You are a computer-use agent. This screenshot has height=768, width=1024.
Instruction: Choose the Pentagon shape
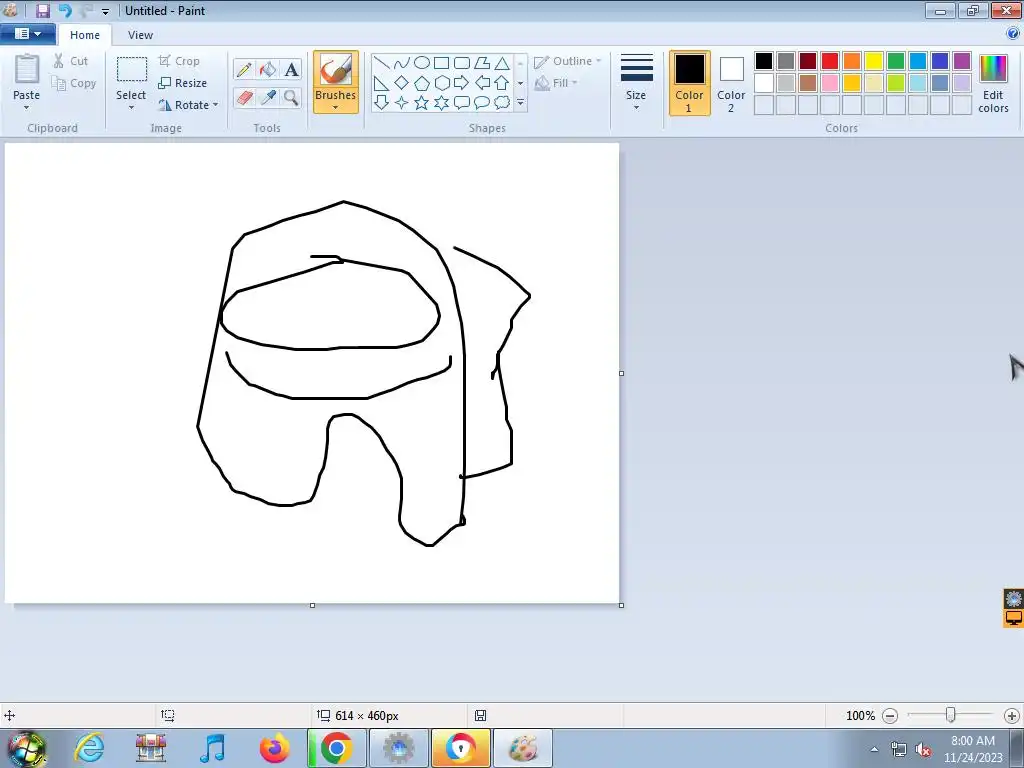422,83
